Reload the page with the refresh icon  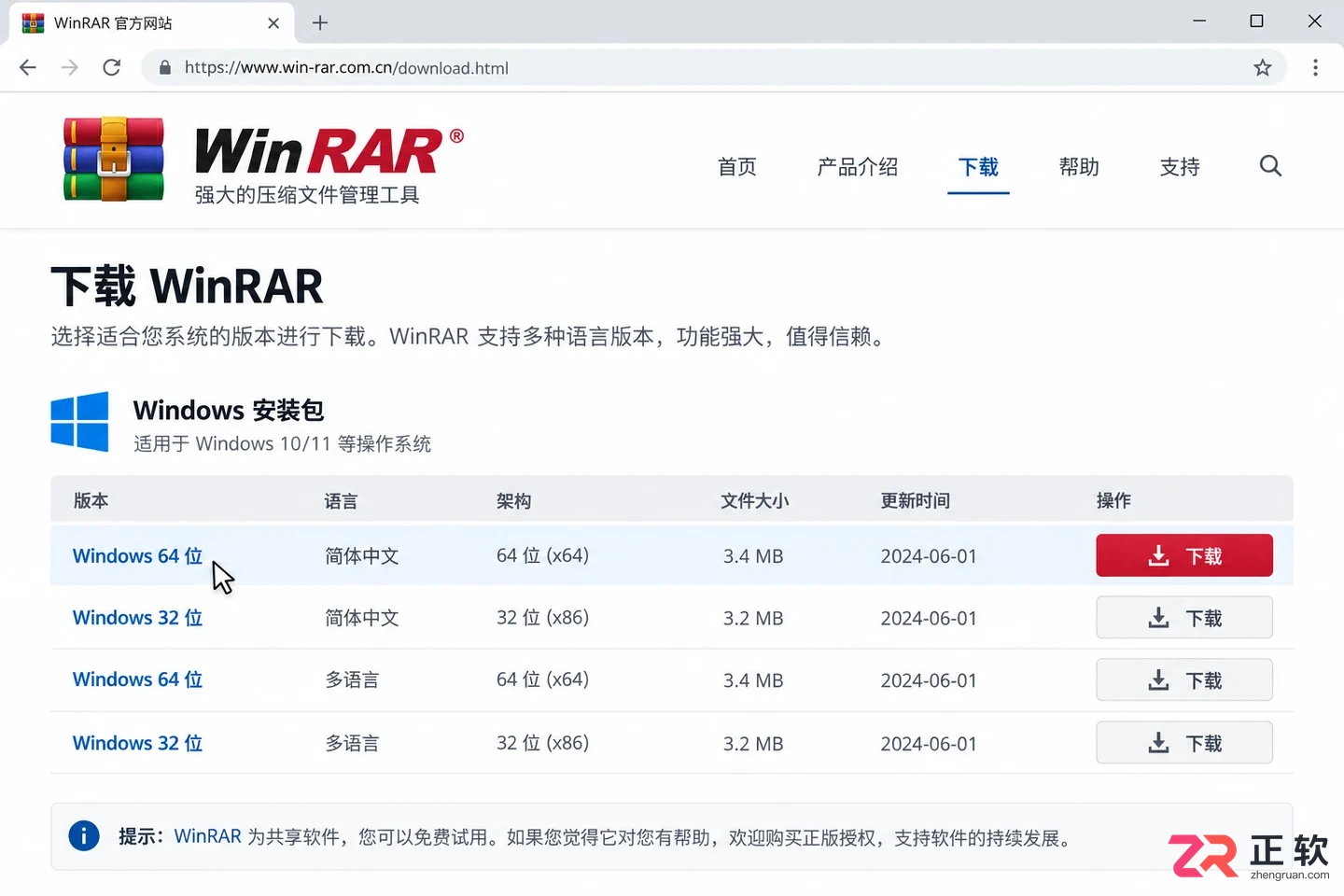click(x=112, y=67)
